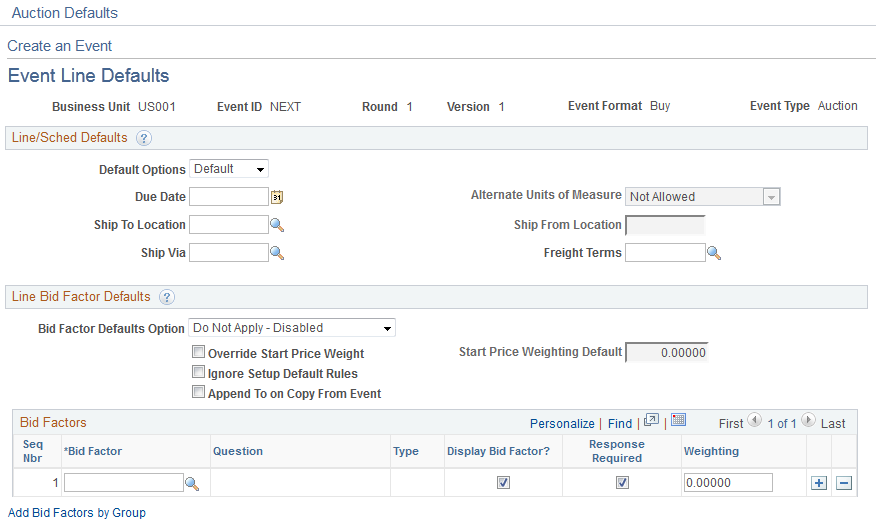Click the Seq Nbr column header

(32, 451)
